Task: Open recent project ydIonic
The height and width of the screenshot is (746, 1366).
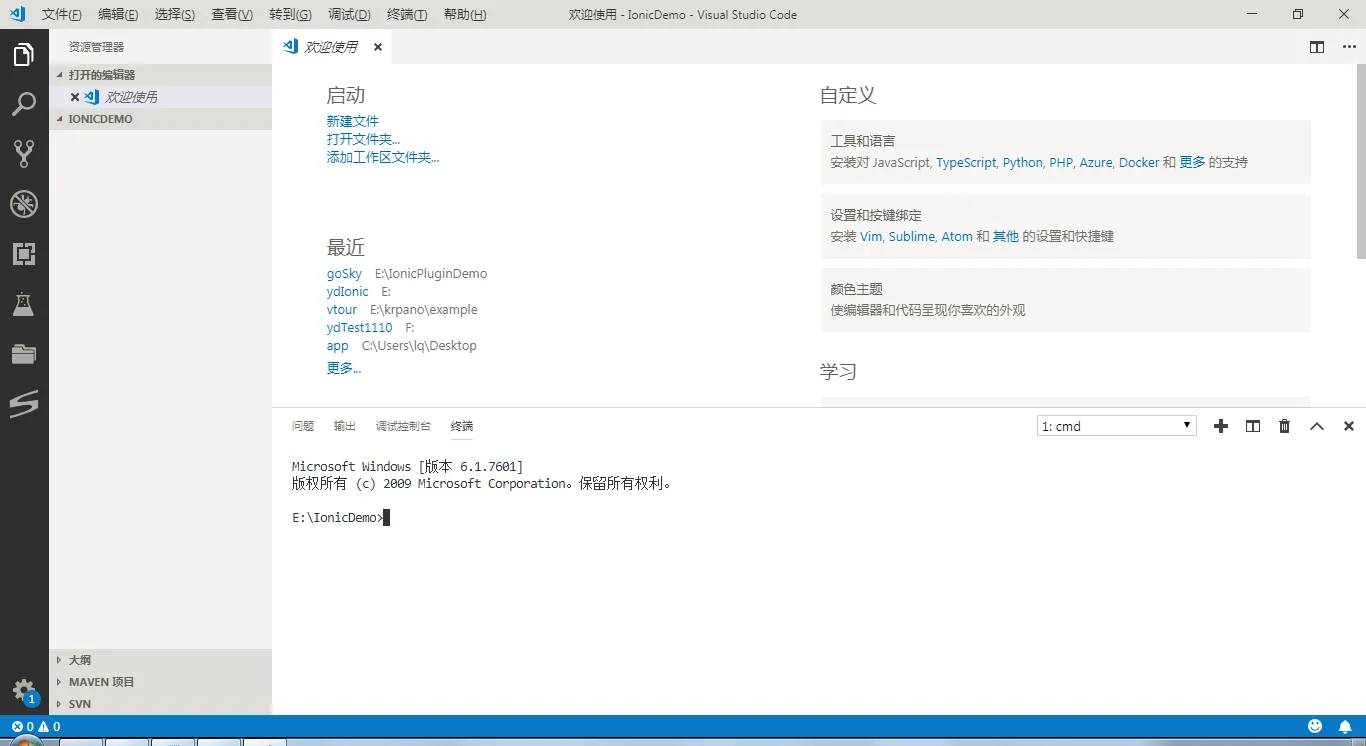Action: coord(348,292)
